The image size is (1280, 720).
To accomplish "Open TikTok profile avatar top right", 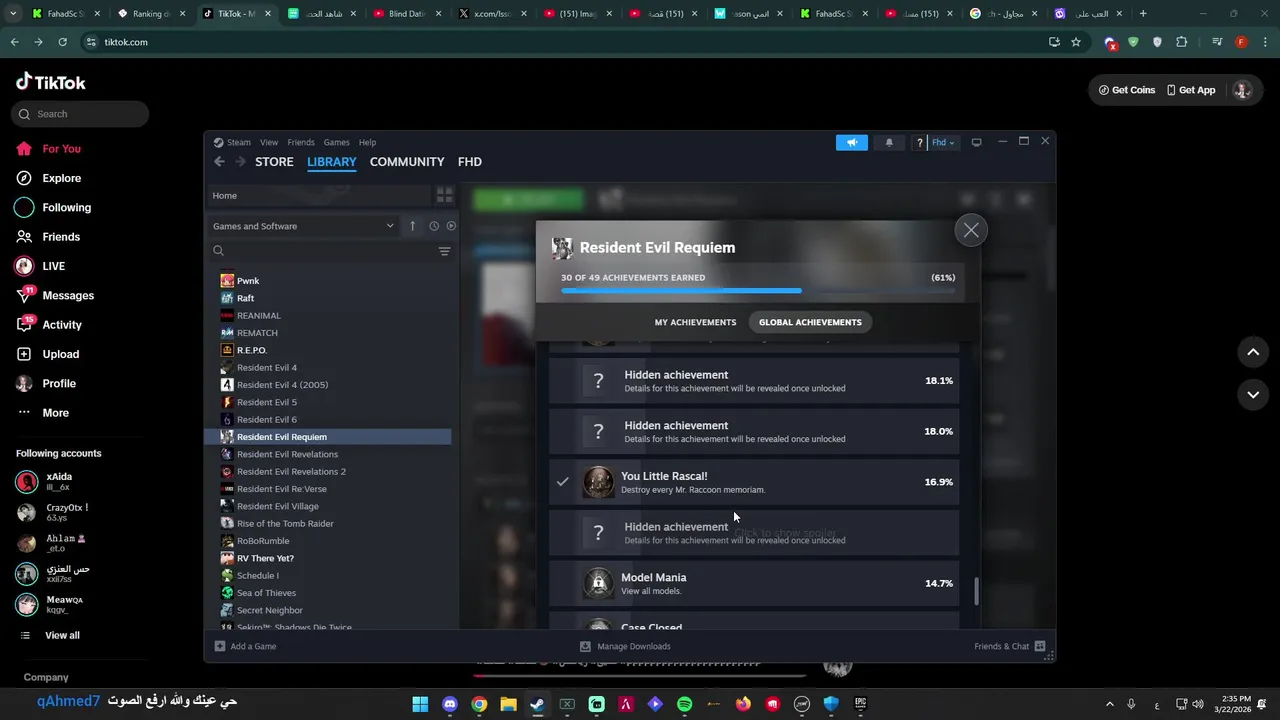I will 1242,90.
